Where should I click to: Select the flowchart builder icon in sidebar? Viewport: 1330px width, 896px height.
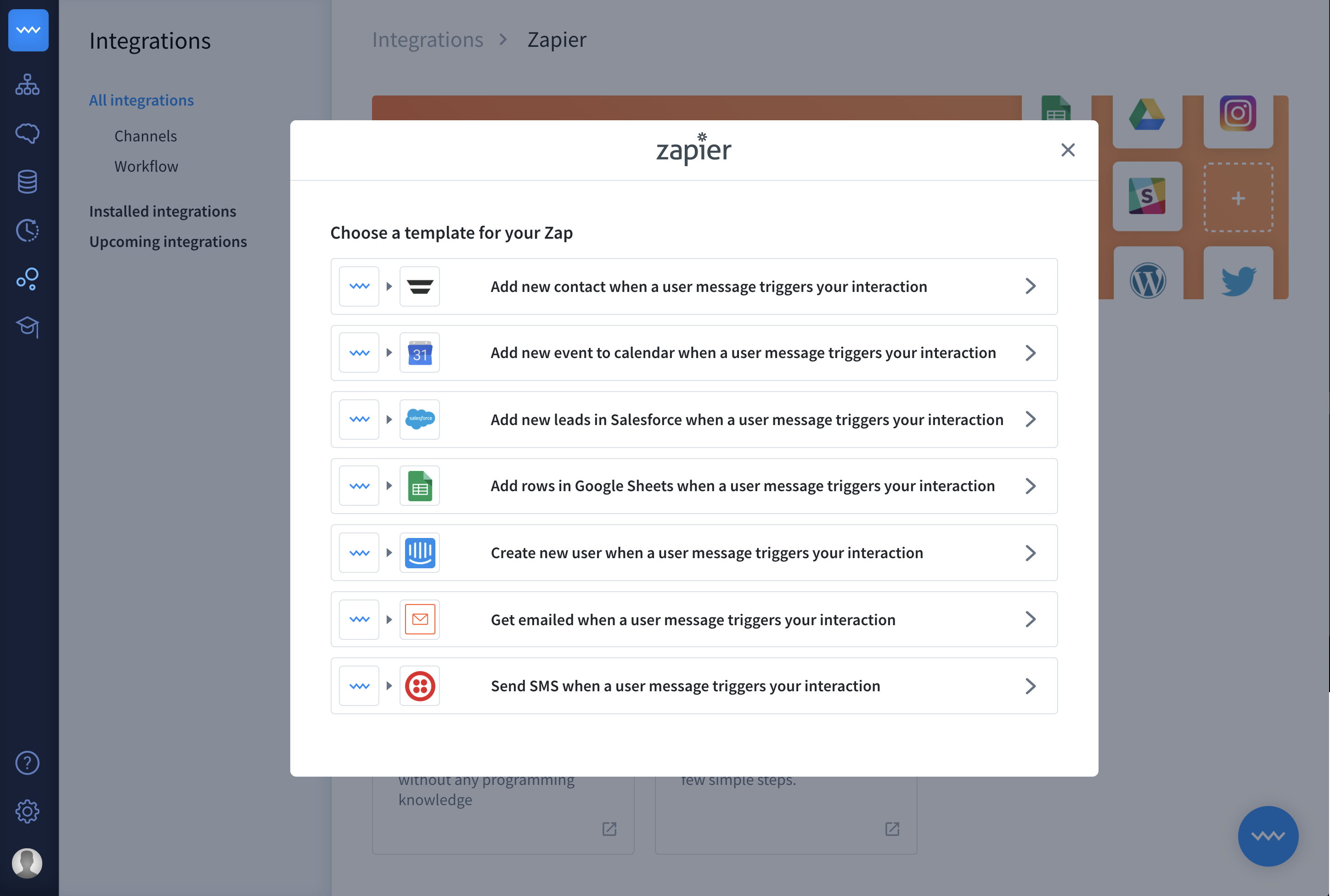tap(27, 84)
